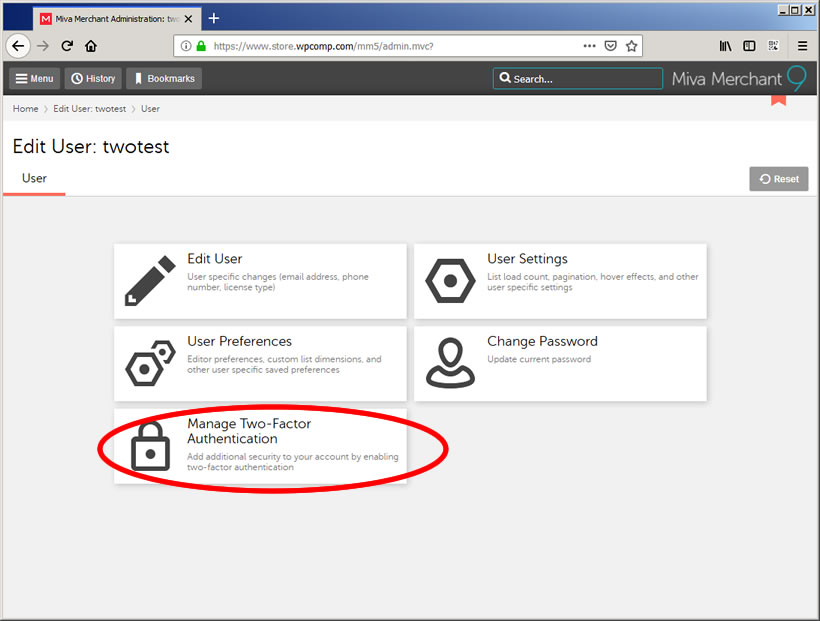Open the History button
Image resolution: width=820 pixels, height=621 pixels.
(92, 79)
